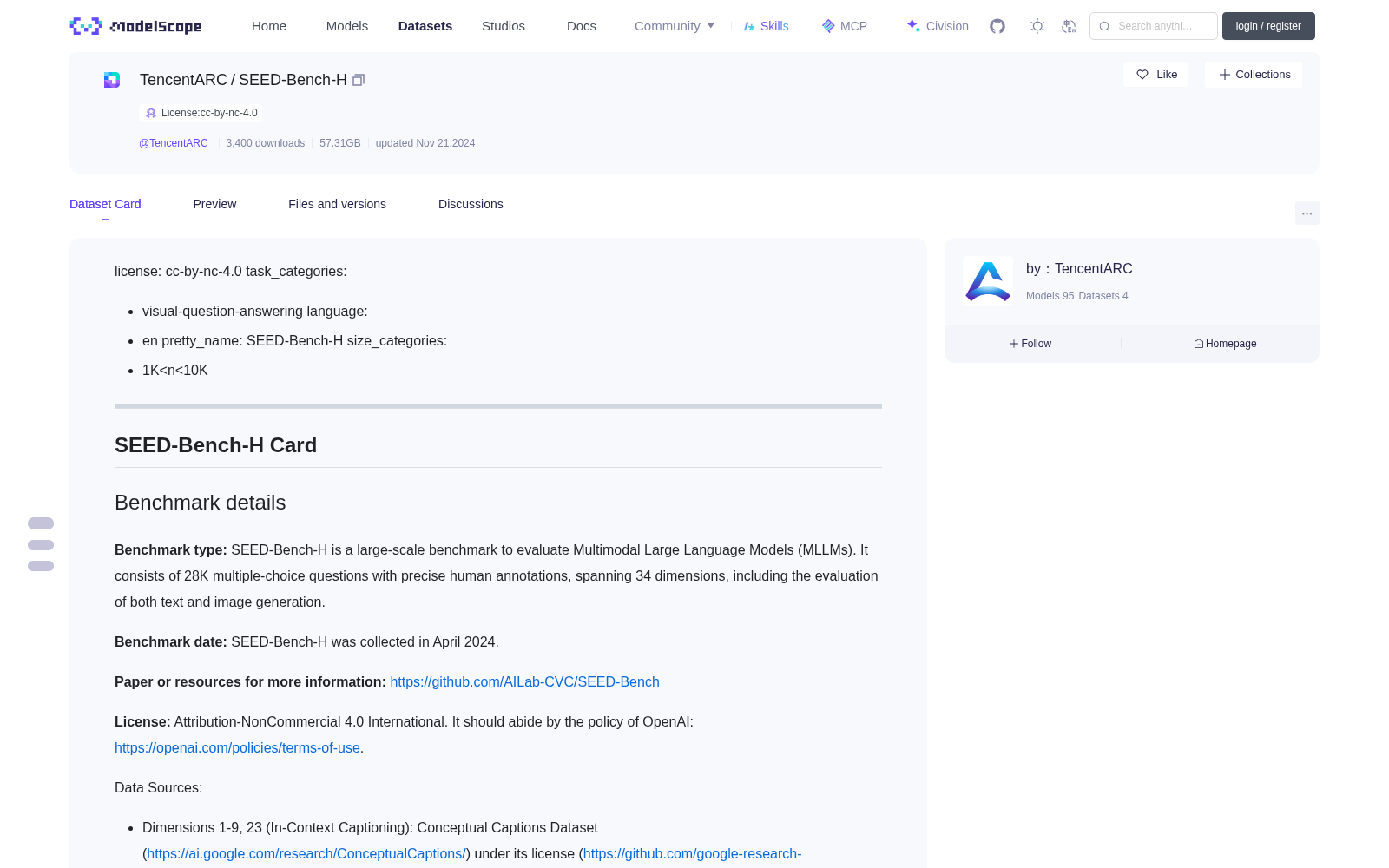
Task: Open the @TencentARC author link
Action: pyautogui.click(x=174, y=143)
